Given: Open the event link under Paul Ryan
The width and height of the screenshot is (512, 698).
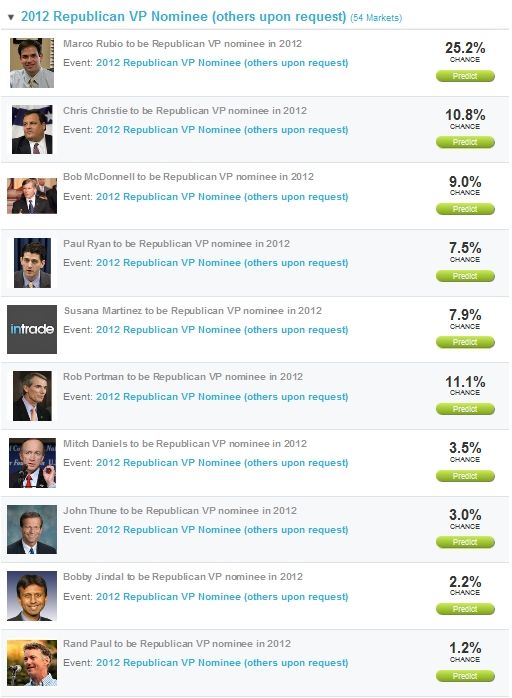Looking at the screenshot, I should click(x=222, y=263).
